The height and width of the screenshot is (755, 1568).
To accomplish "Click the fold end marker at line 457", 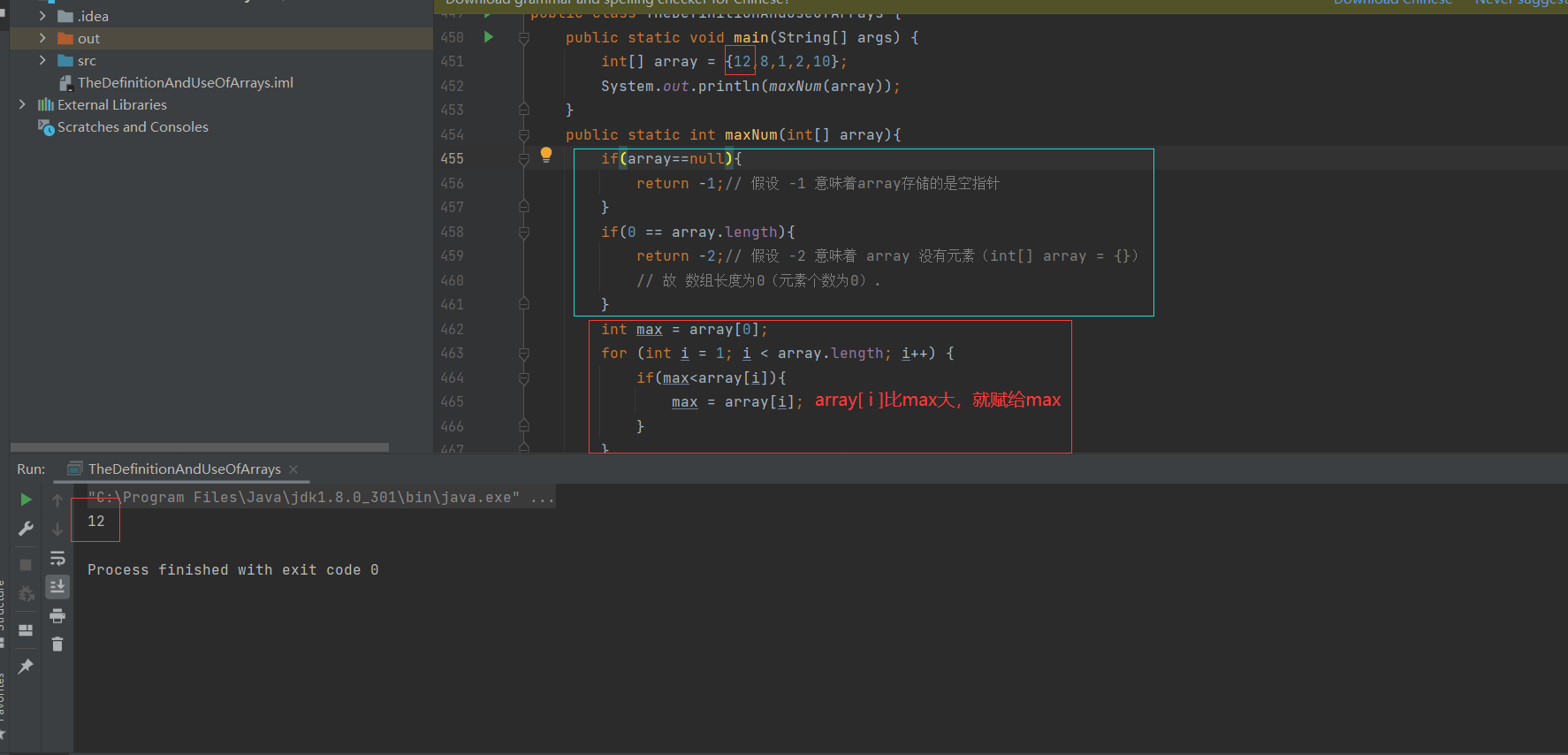I will 523,206.
